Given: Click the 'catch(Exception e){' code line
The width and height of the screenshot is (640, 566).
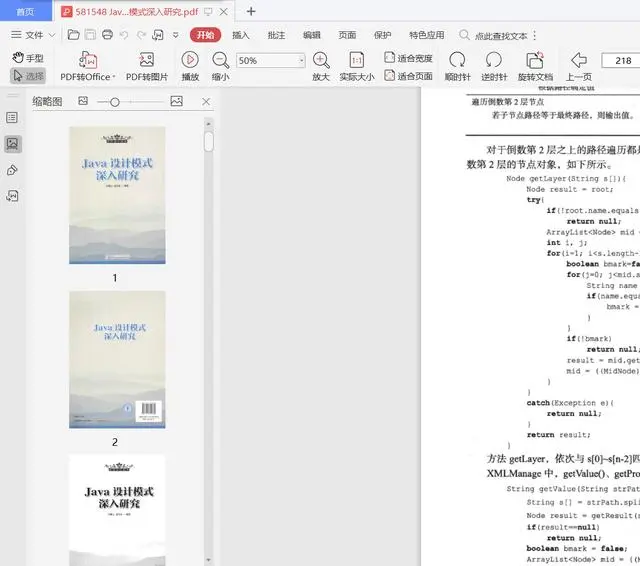Looking at the screenshot, I should (570, 403).
